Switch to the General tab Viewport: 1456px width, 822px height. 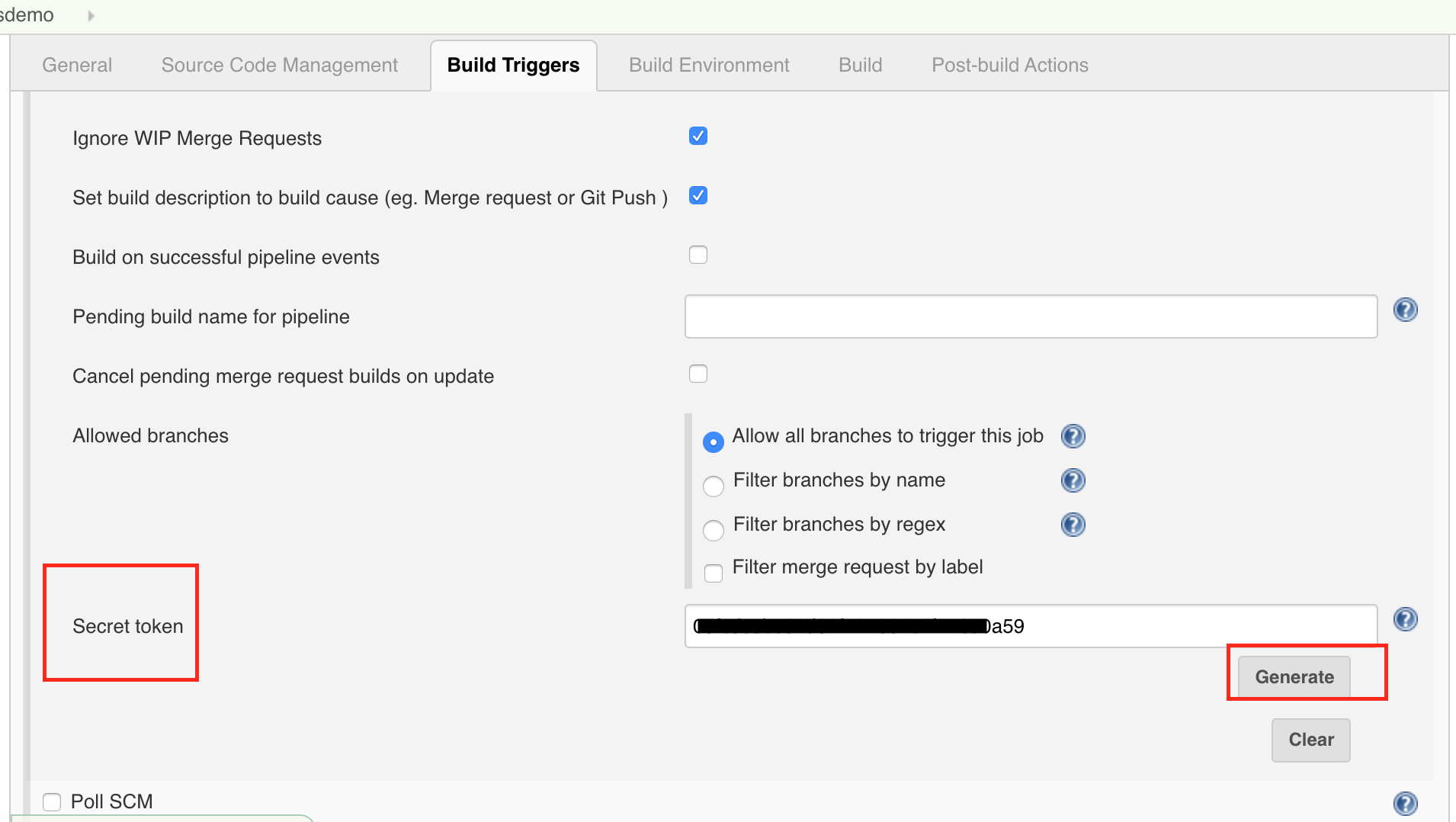(x=77, y=66)
